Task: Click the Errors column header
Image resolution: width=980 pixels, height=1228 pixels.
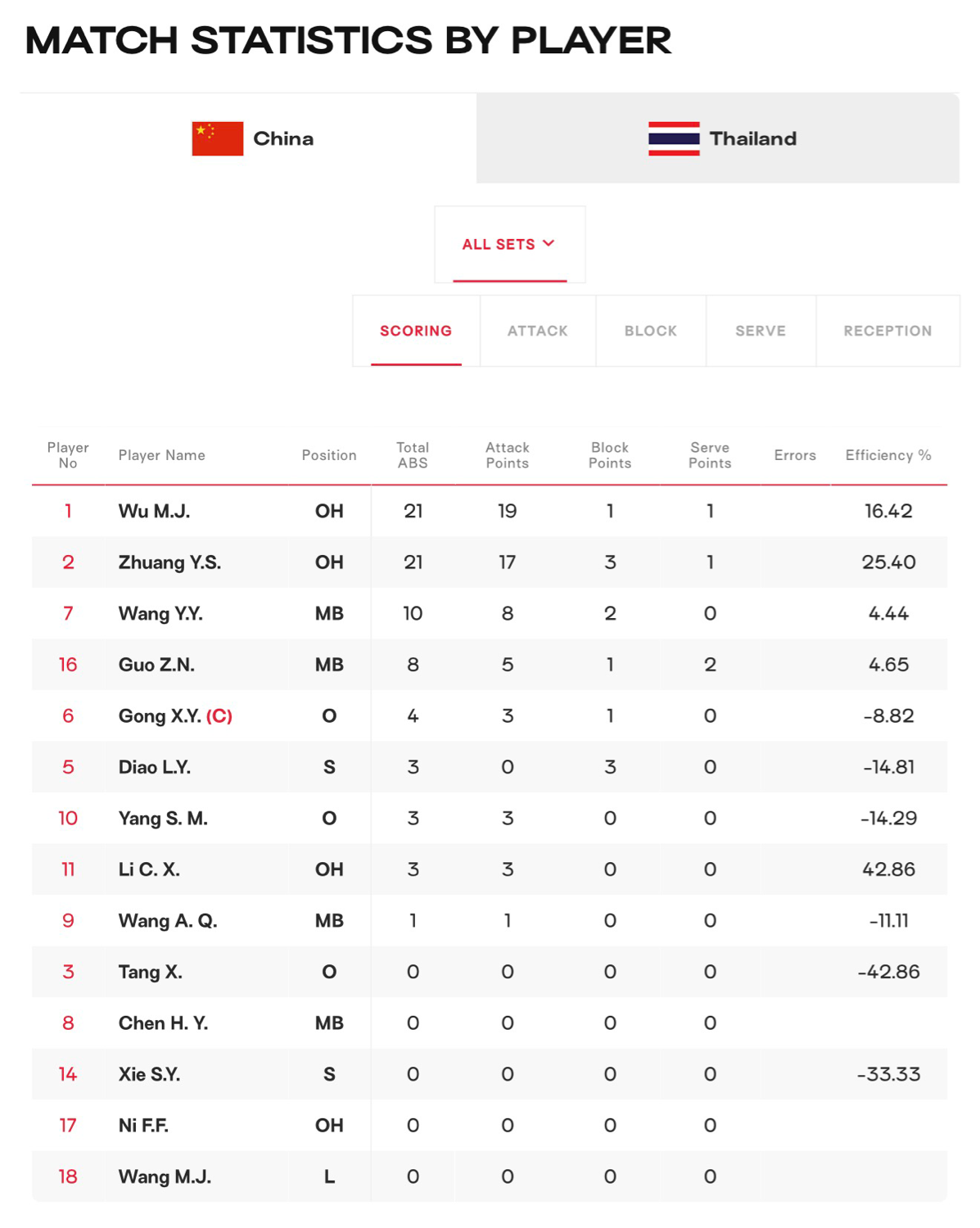Action: point(795,455)
